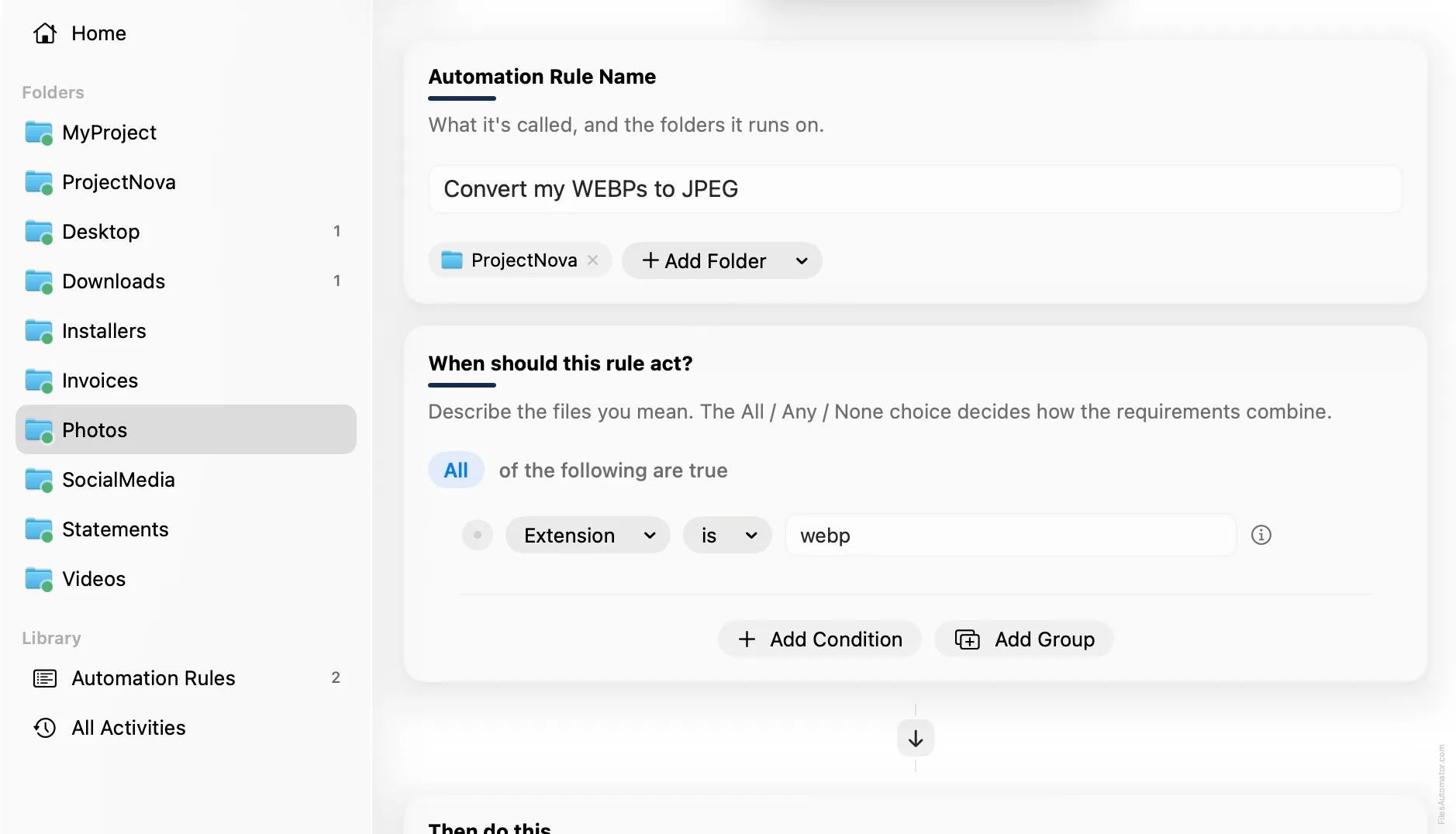1456x834 pixels.
Task: Click the Automation Rules count 2
Action: [336, 677]
